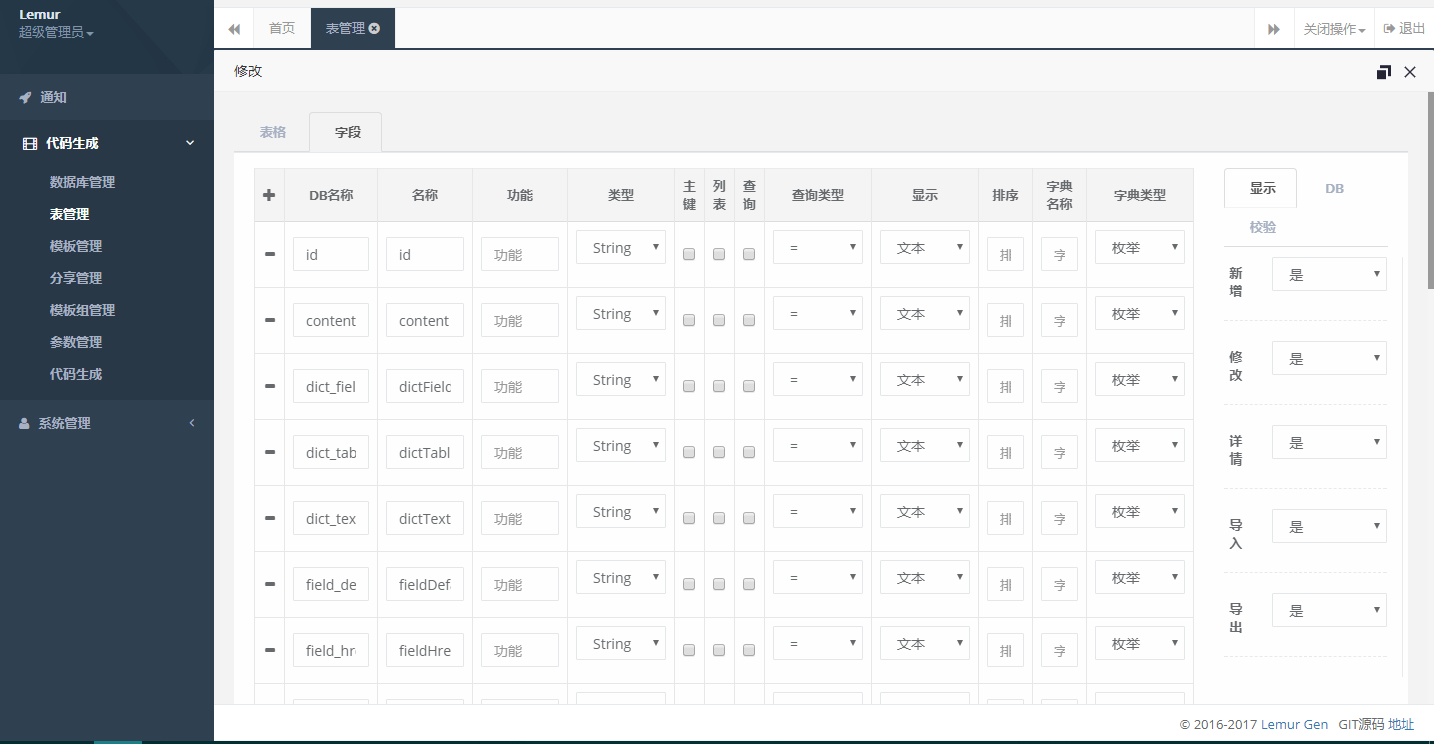Check 查询 for dict_tex row
This screenshot has height=744, width=1434.
click(x=749, y=518)
